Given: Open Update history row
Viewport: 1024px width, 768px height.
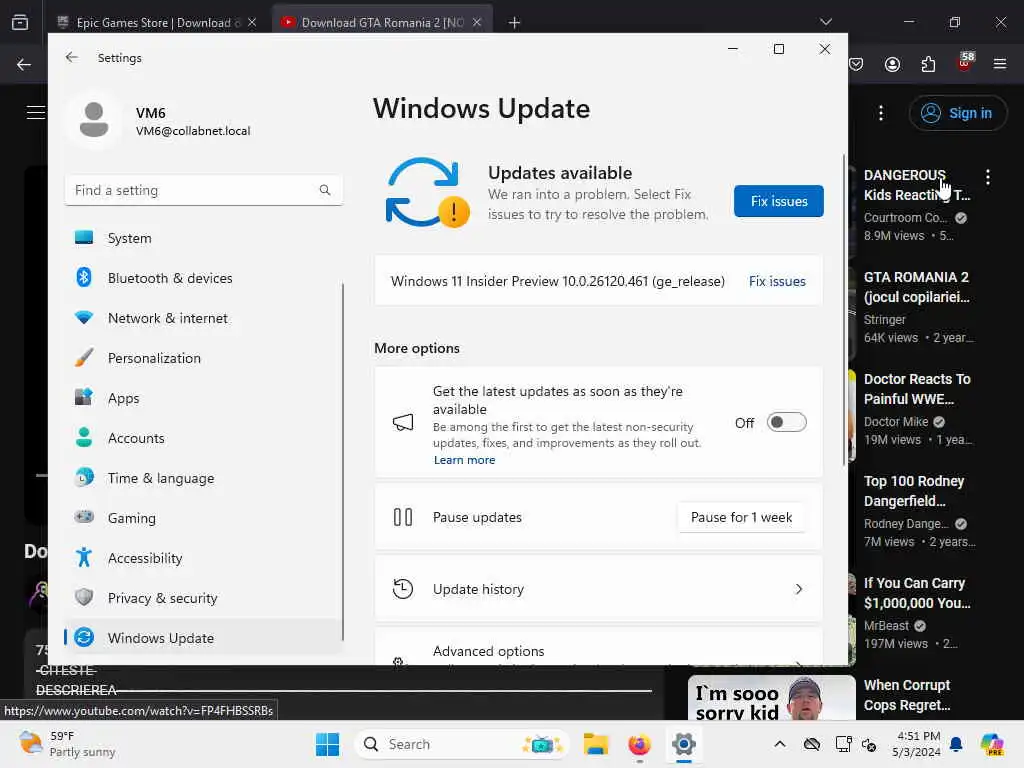Looking at the screenshot, I should [598, 589].
